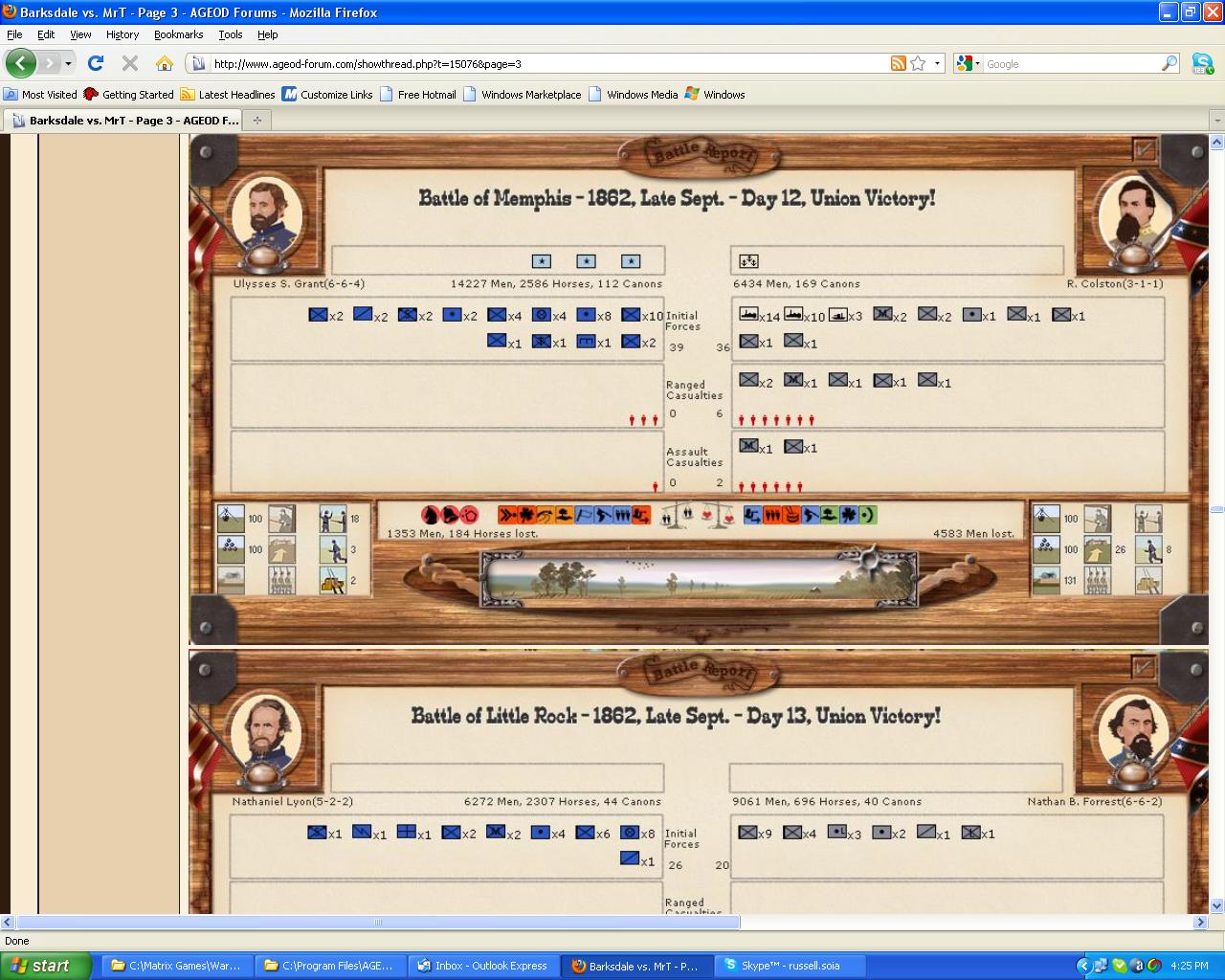Click the Home icon in navigation toolbar
This screenshot has width=1225, height=980.
pos(165,63)
